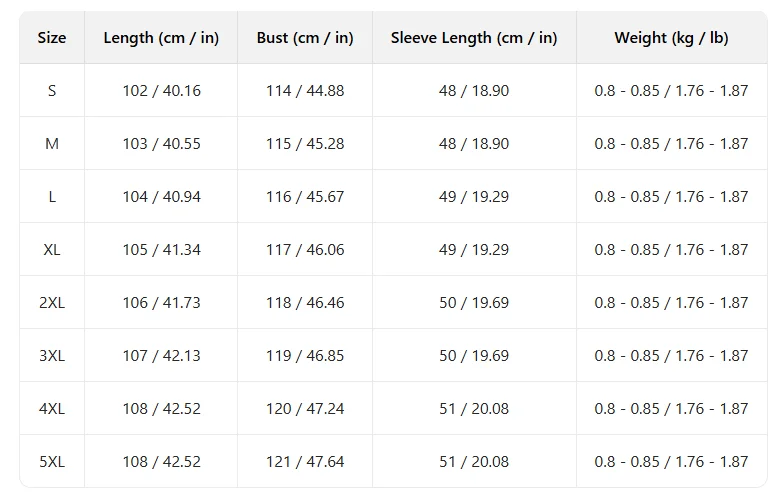781x492 pixels.
Task: Click the length value 104 / 40.94
Action: coord(161,197)
